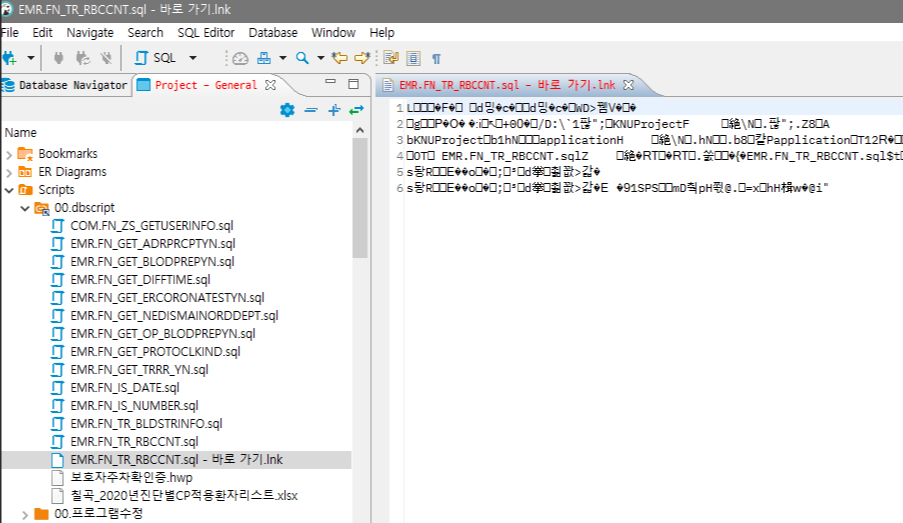Open the File menu
Image resolution: width=903 pixels, height=523 pixels.
(10, 33)
